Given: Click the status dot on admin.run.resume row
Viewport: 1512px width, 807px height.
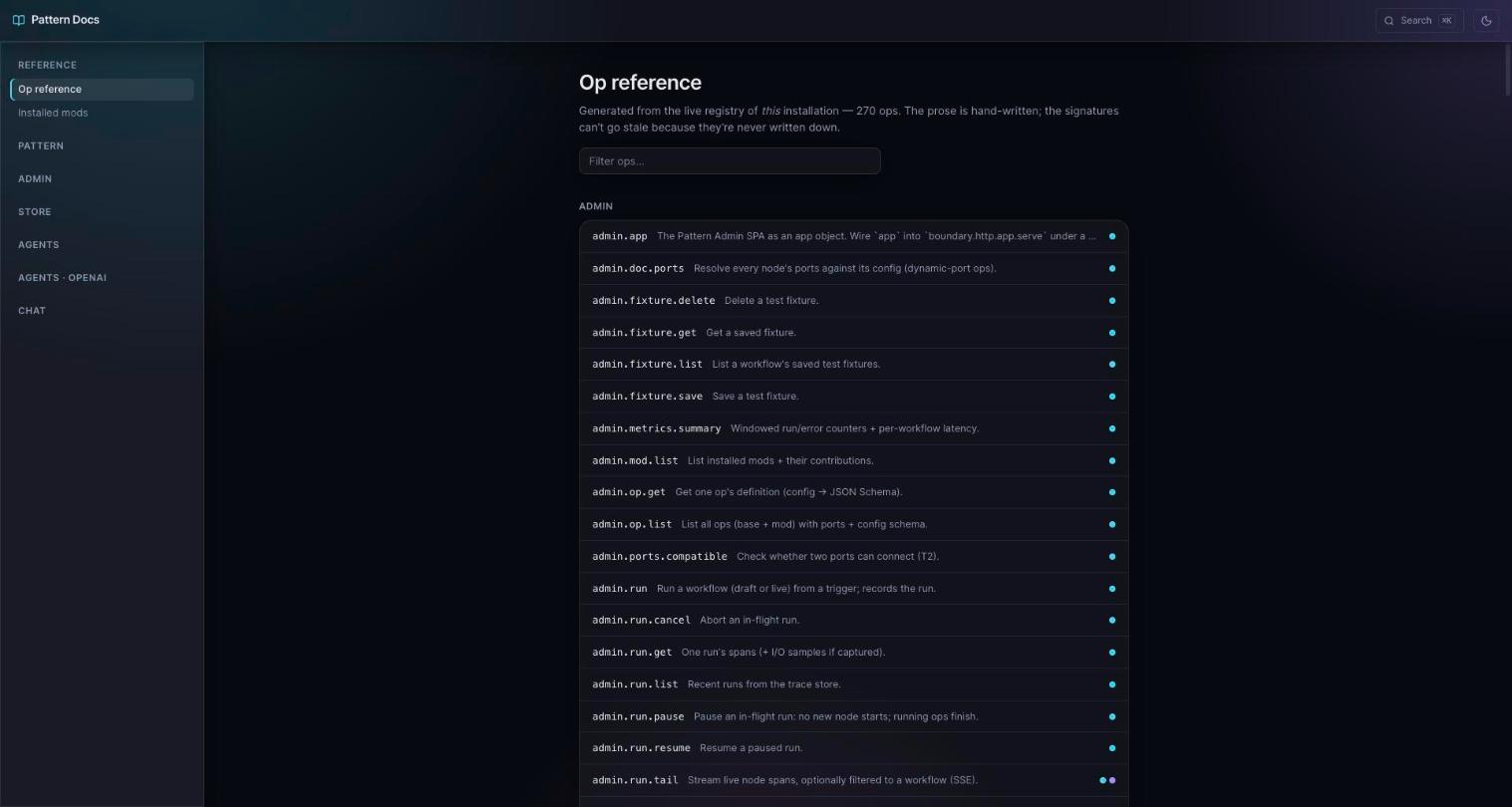Looking at the screenshot, I should (x=1112, y=748).
